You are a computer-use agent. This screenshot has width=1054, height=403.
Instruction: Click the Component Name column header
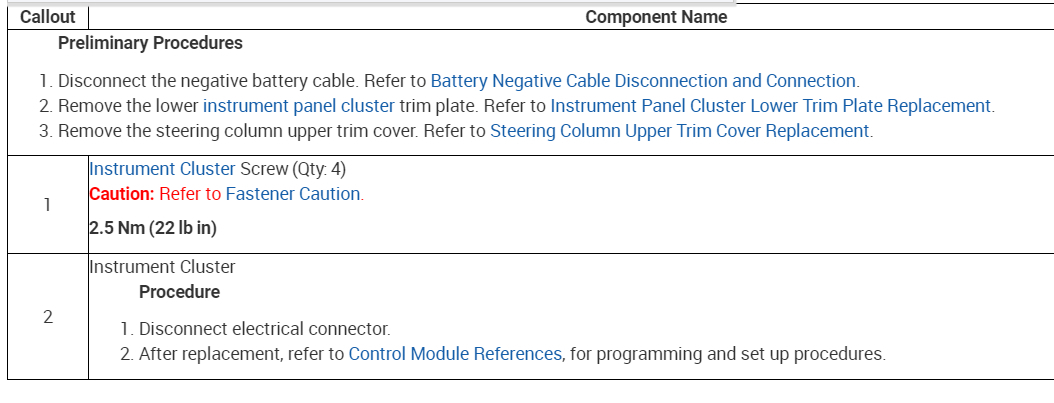[656, 17]
